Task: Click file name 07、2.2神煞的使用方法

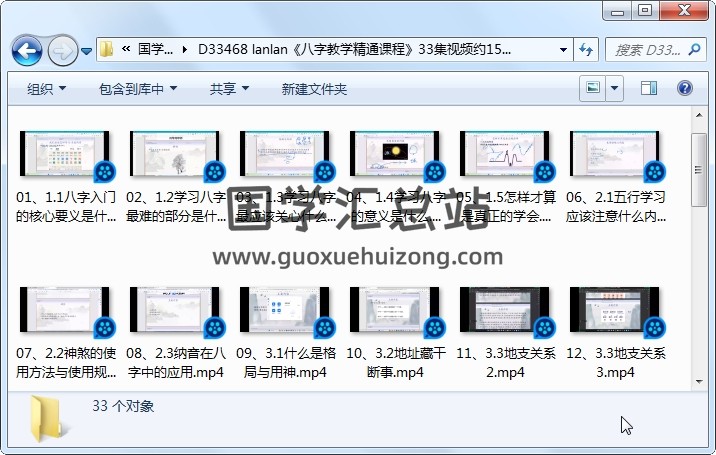Action: click(66, 362)
